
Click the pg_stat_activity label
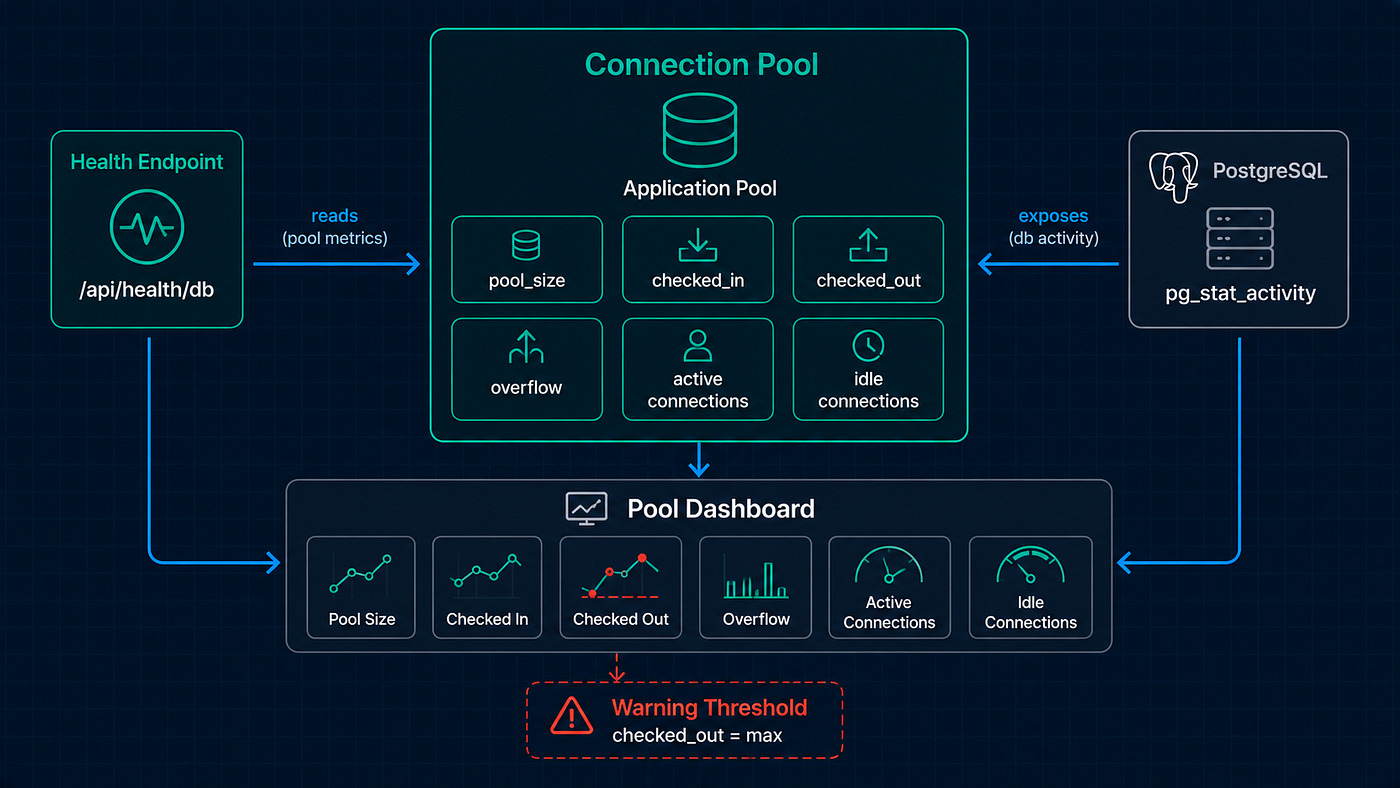pos(1240,294)
